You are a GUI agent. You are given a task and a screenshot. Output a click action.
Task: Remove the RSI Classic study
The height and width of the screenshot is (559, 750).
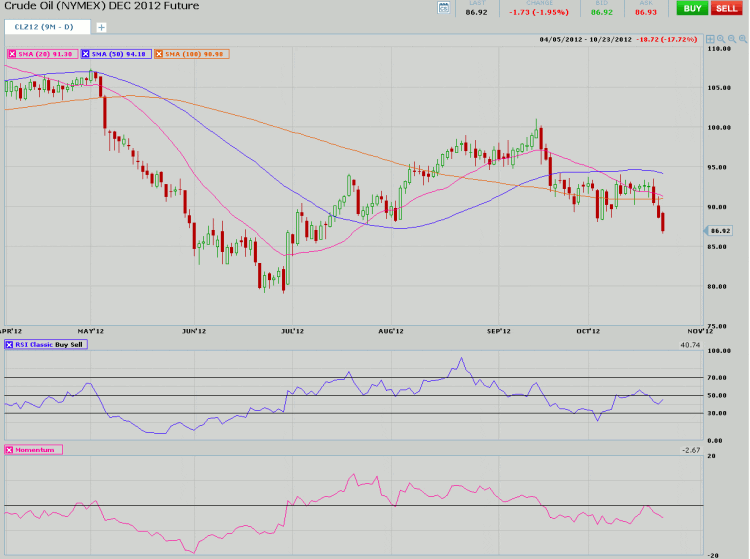(11, 344)
